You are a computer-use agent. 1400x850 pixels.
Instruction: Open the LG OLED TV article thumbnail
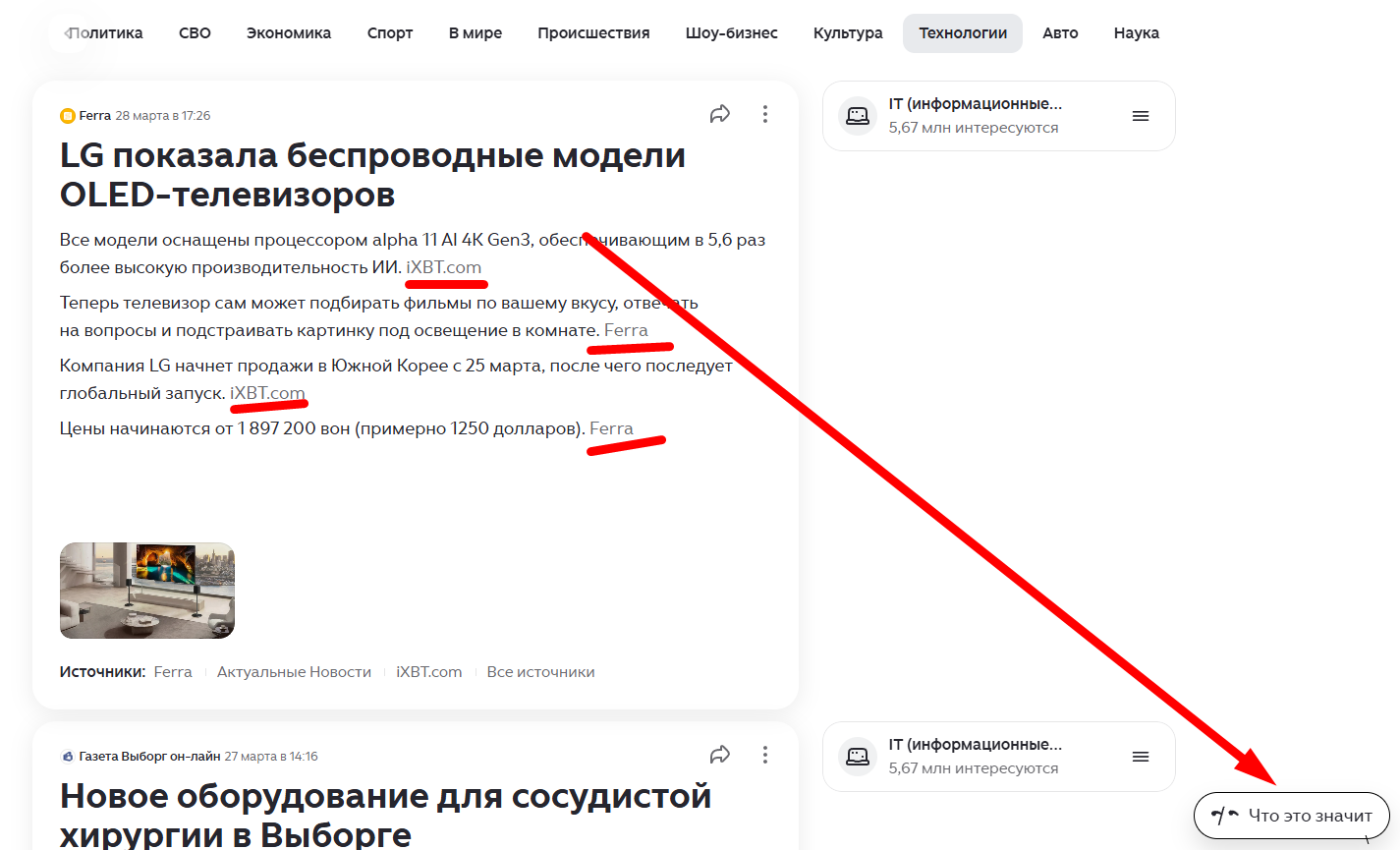146,590
